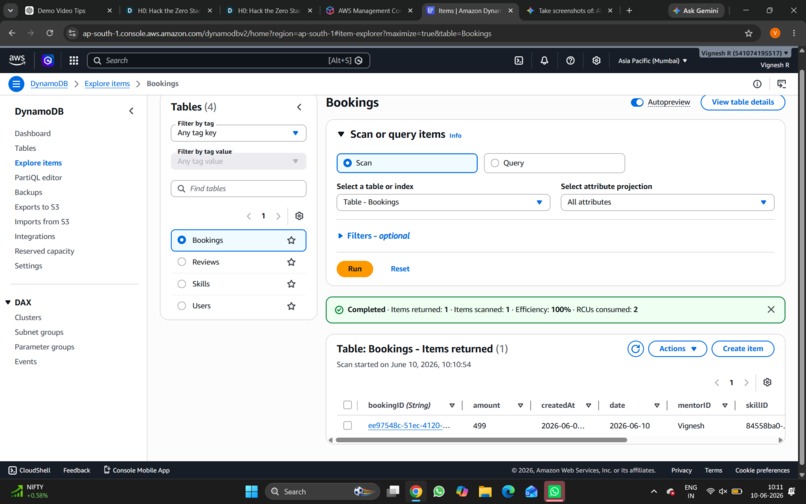Select the Users table radio button
806x504 pixels.
click(181, 306)
